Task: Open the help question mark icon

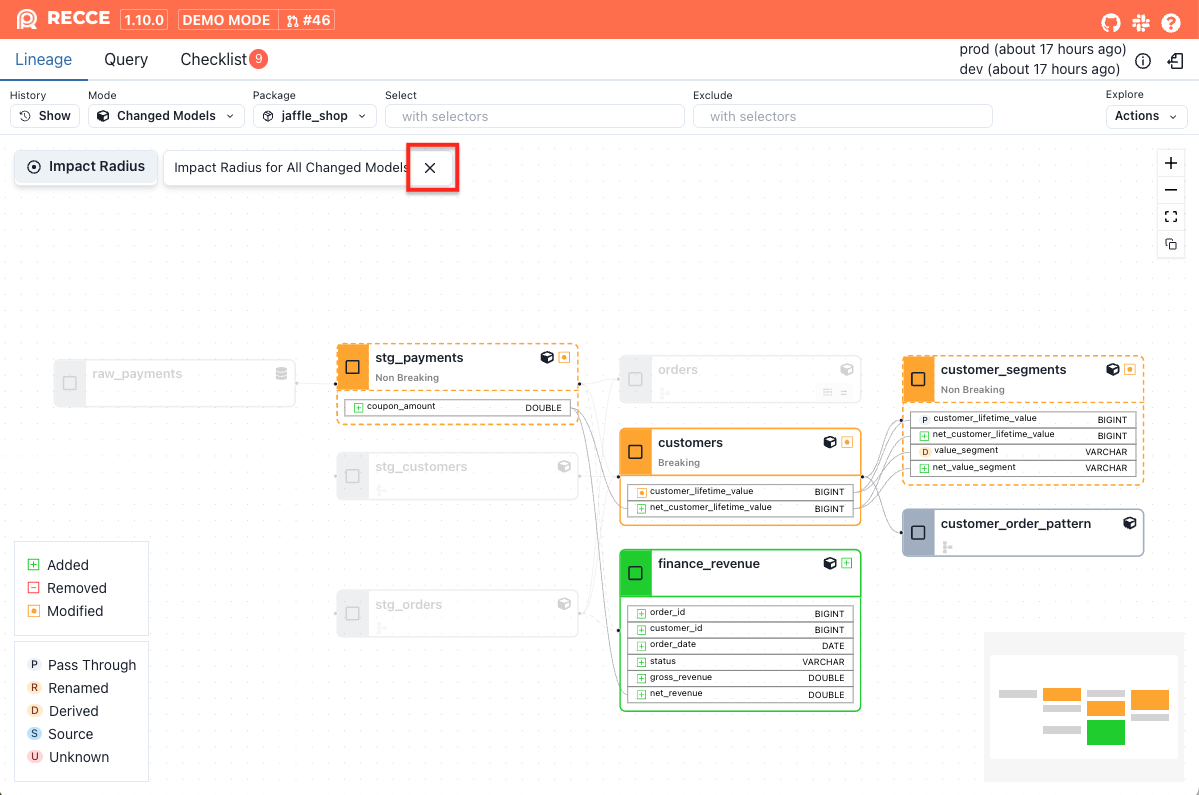Action: pyautogui.click(x=1171, y=21)
